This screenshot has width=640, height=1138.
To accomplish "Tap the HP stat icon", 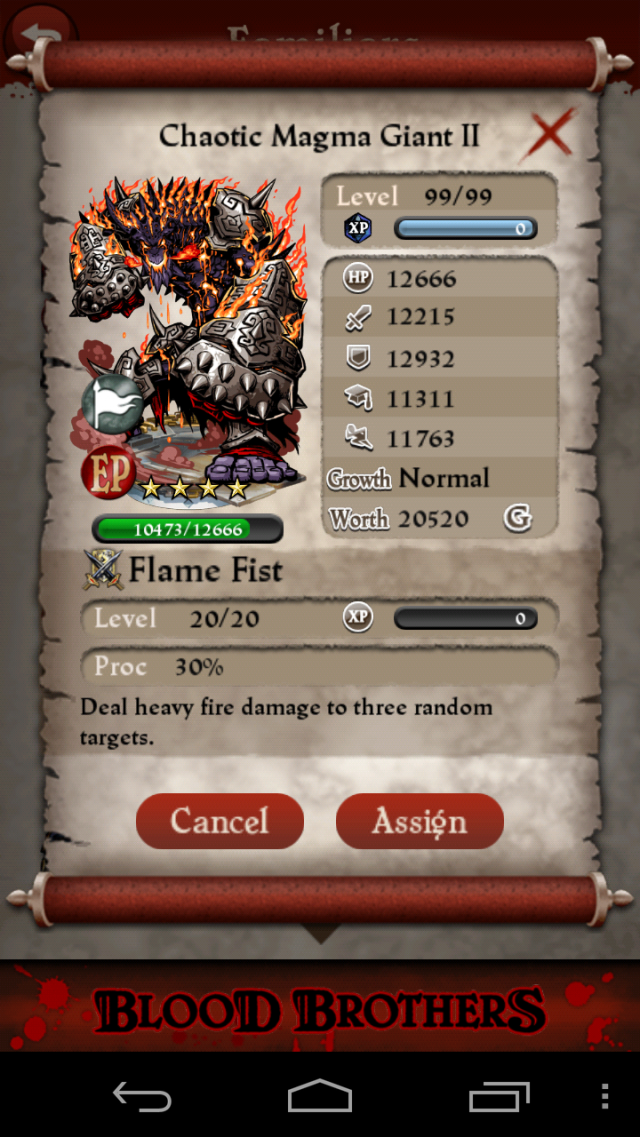I will point(358,278).
